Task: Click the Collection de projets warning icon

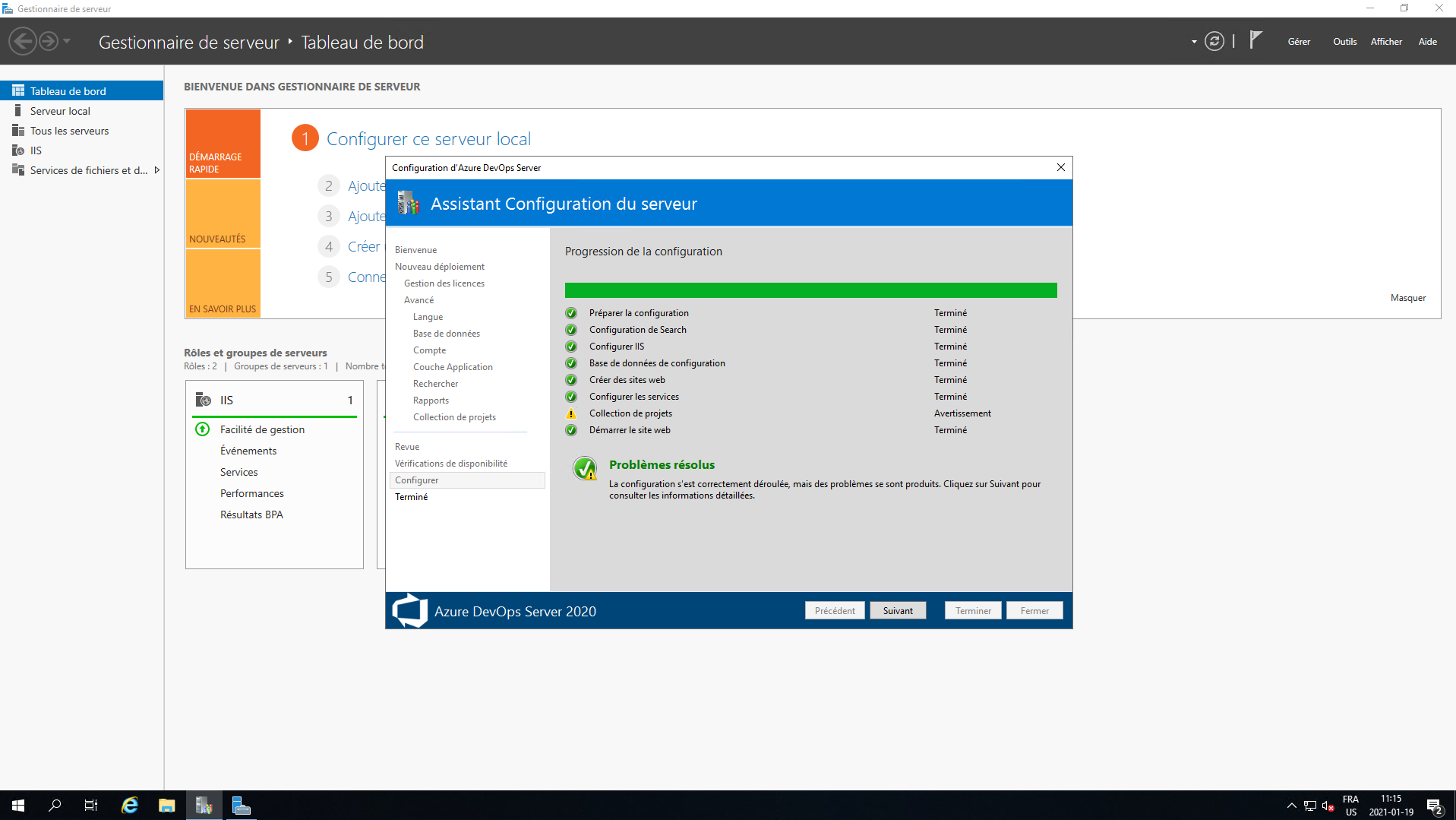Action: coord(571,413)
